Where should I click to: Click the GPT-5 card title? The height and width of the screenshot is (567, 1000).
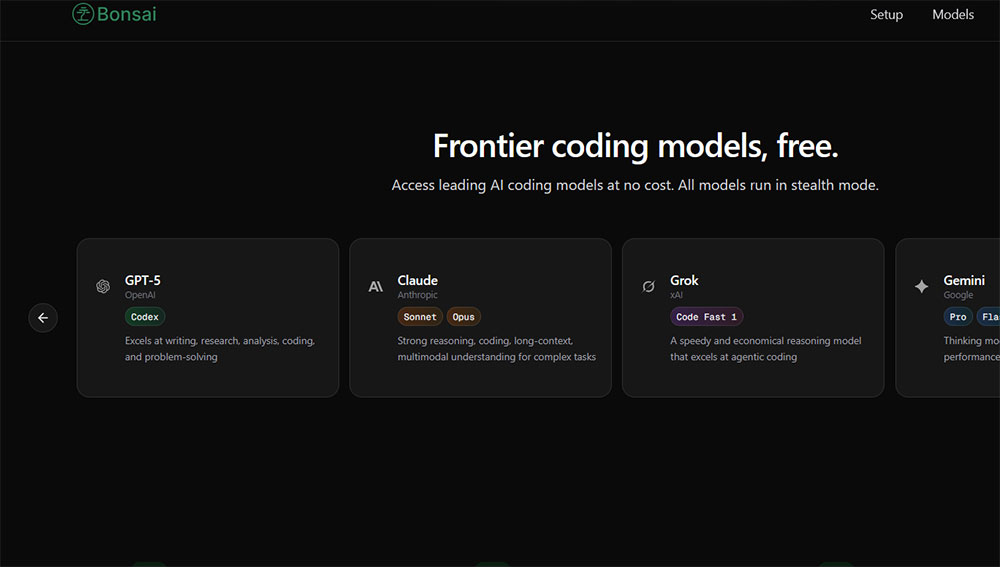143,281
